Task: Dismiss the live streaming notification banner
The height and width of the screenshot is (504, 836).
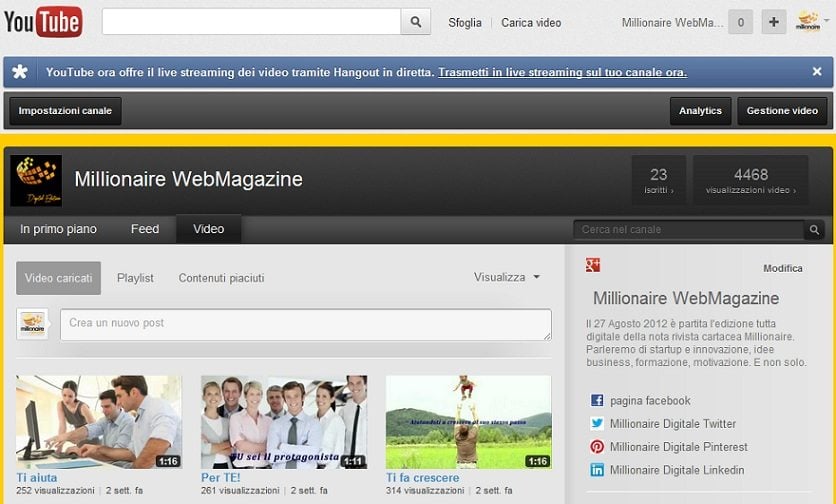Action: (x=817, y=72)
